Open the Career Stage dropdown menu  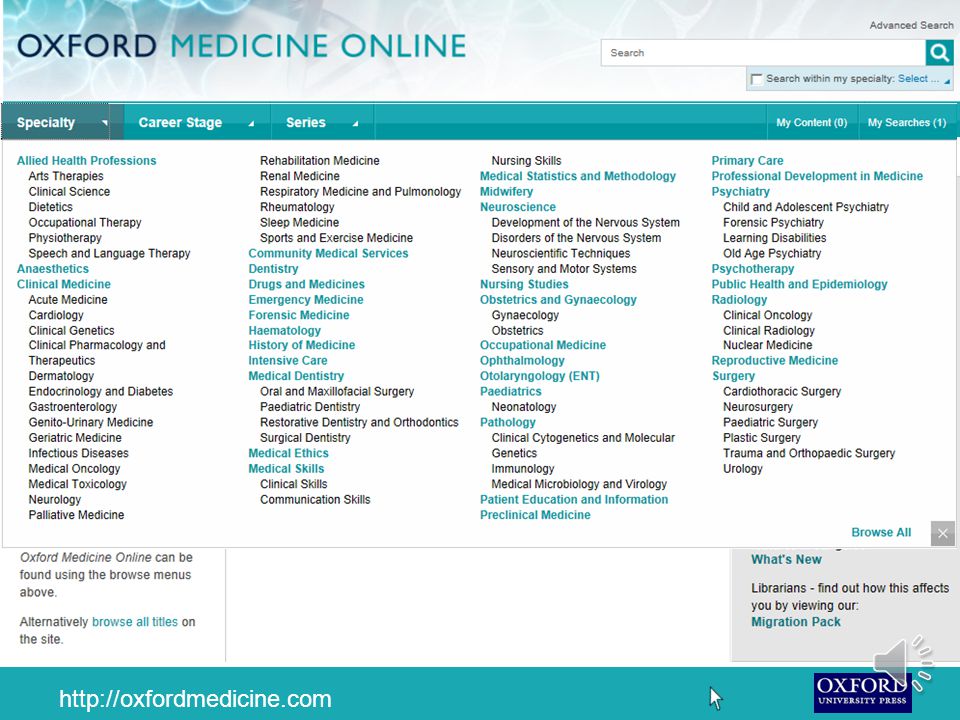click(196, 122)
